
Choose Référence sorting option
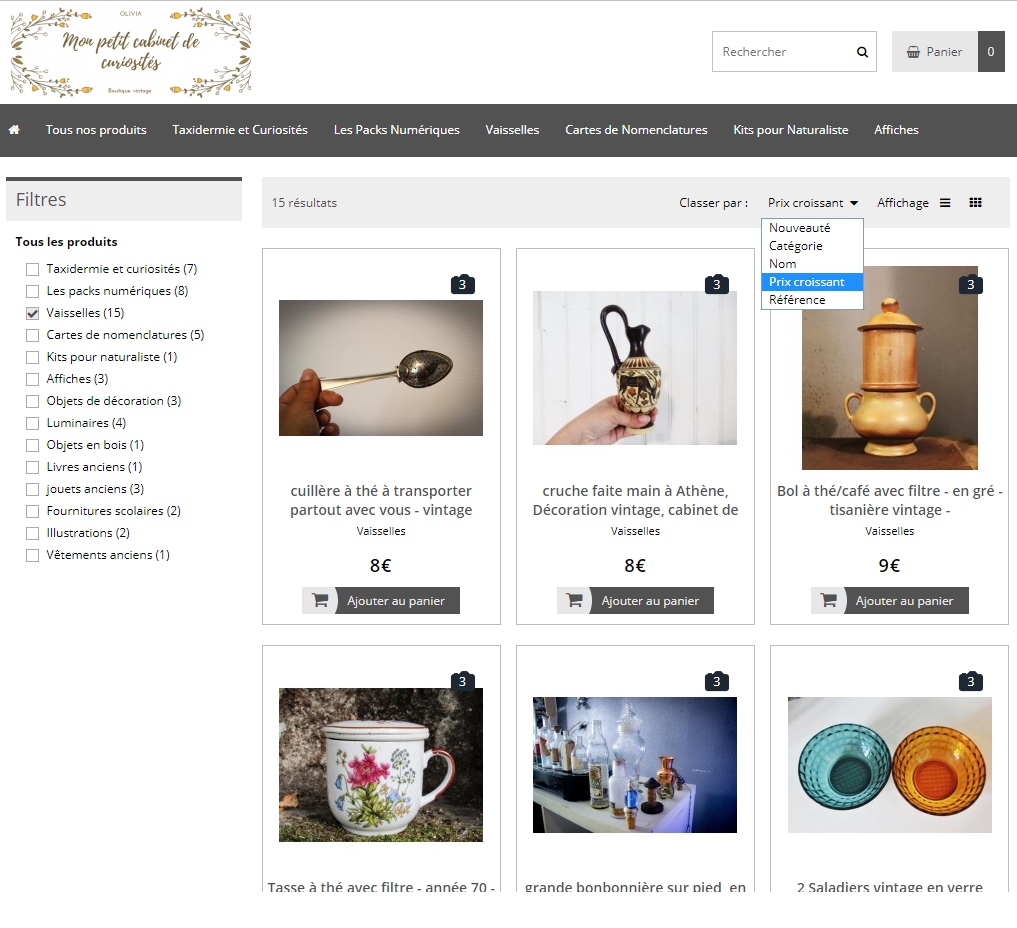[797, 300]
